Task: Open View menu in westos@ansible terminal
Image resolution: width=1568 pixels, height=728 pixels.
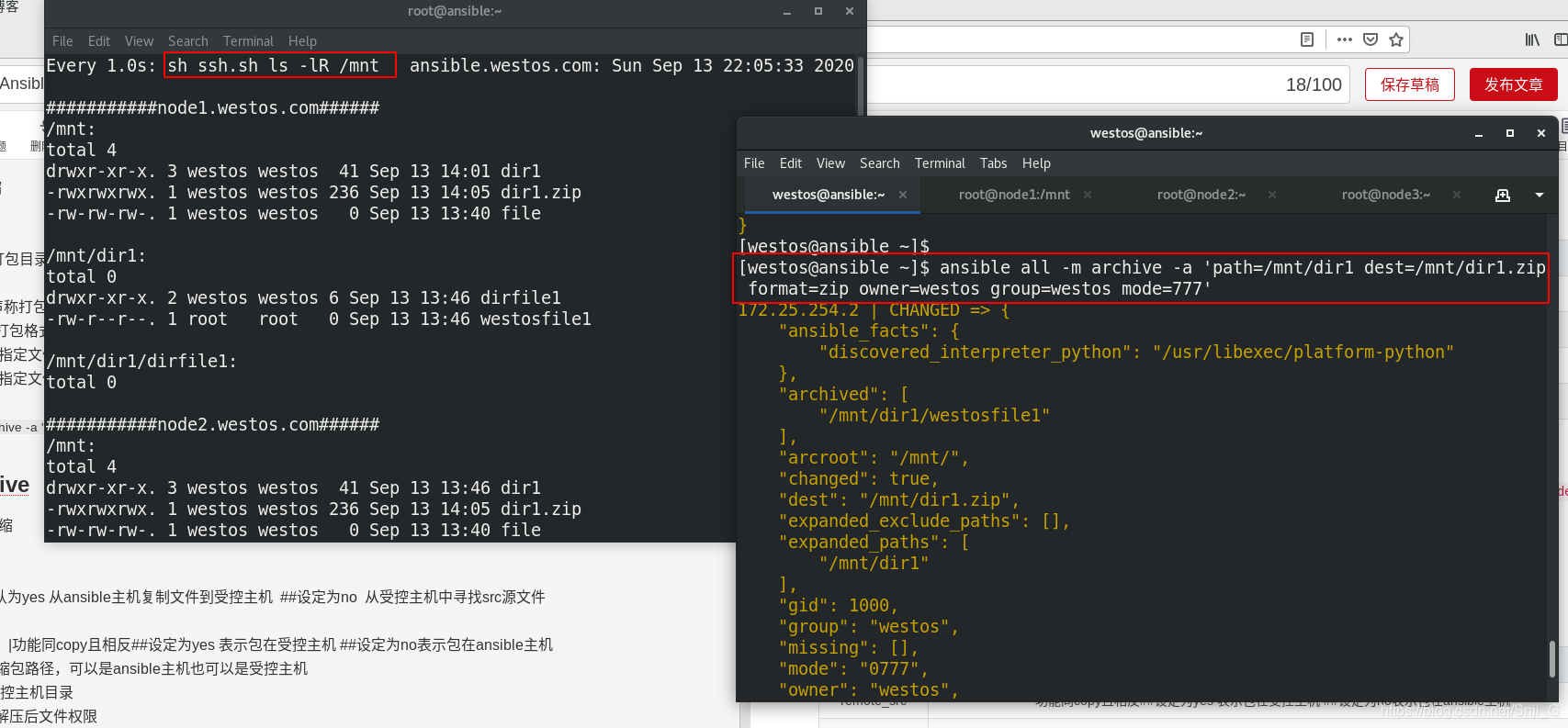Action: click(x=830, y=163)
